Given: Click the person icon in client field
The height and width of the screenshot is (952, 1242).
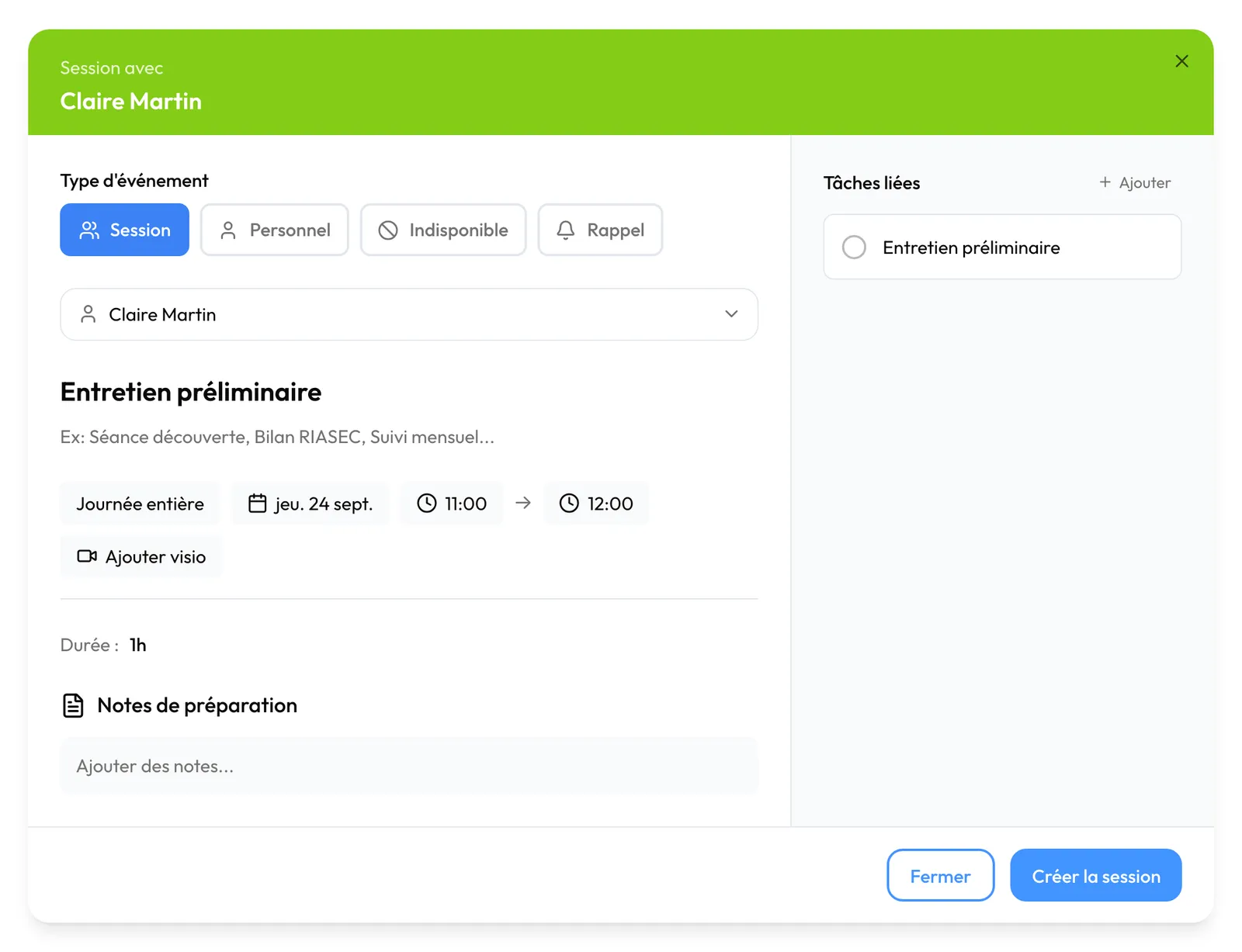Looking at the screenshot, I should [x=88, y=313].
